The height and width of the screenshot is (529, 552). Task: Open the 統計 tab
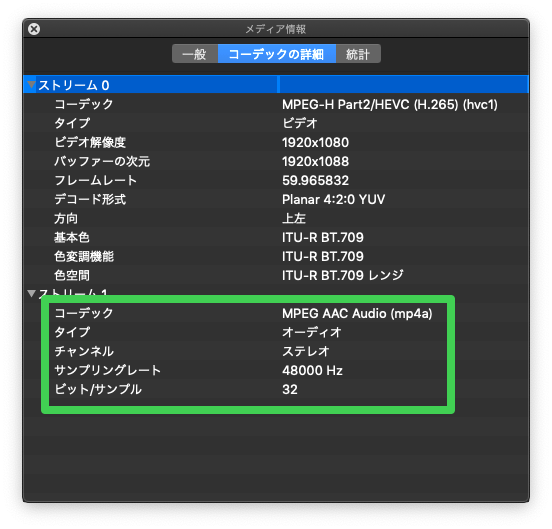[x=358, y=54]
